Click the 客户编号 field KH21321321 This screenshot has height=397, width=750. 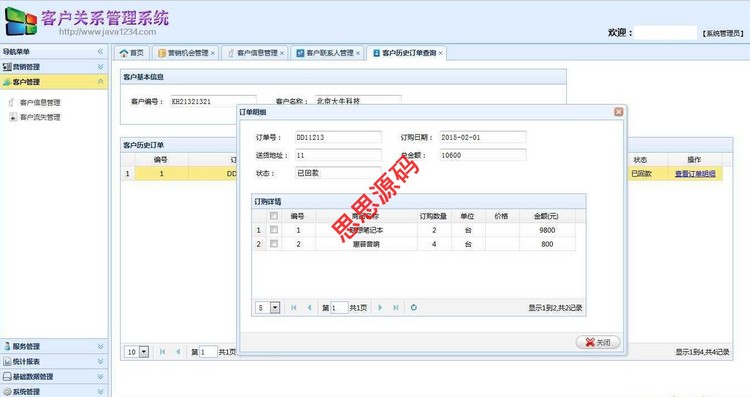pos(213,101)
